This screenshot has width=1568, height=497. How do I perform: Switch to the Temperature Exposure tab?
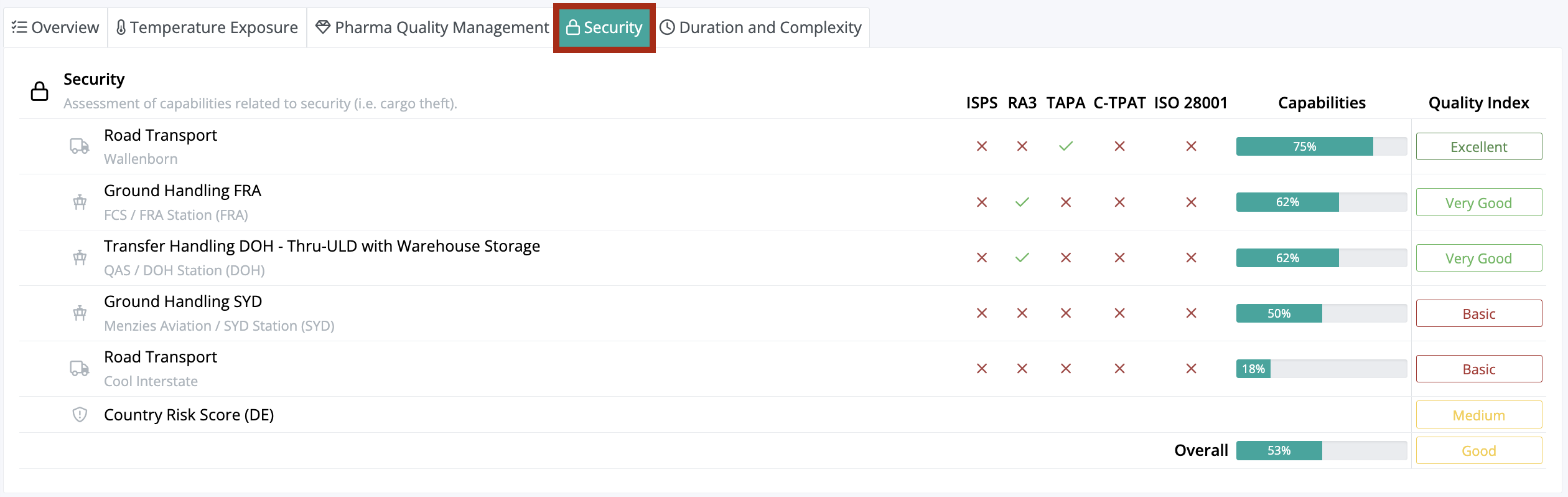click(207, 27)
